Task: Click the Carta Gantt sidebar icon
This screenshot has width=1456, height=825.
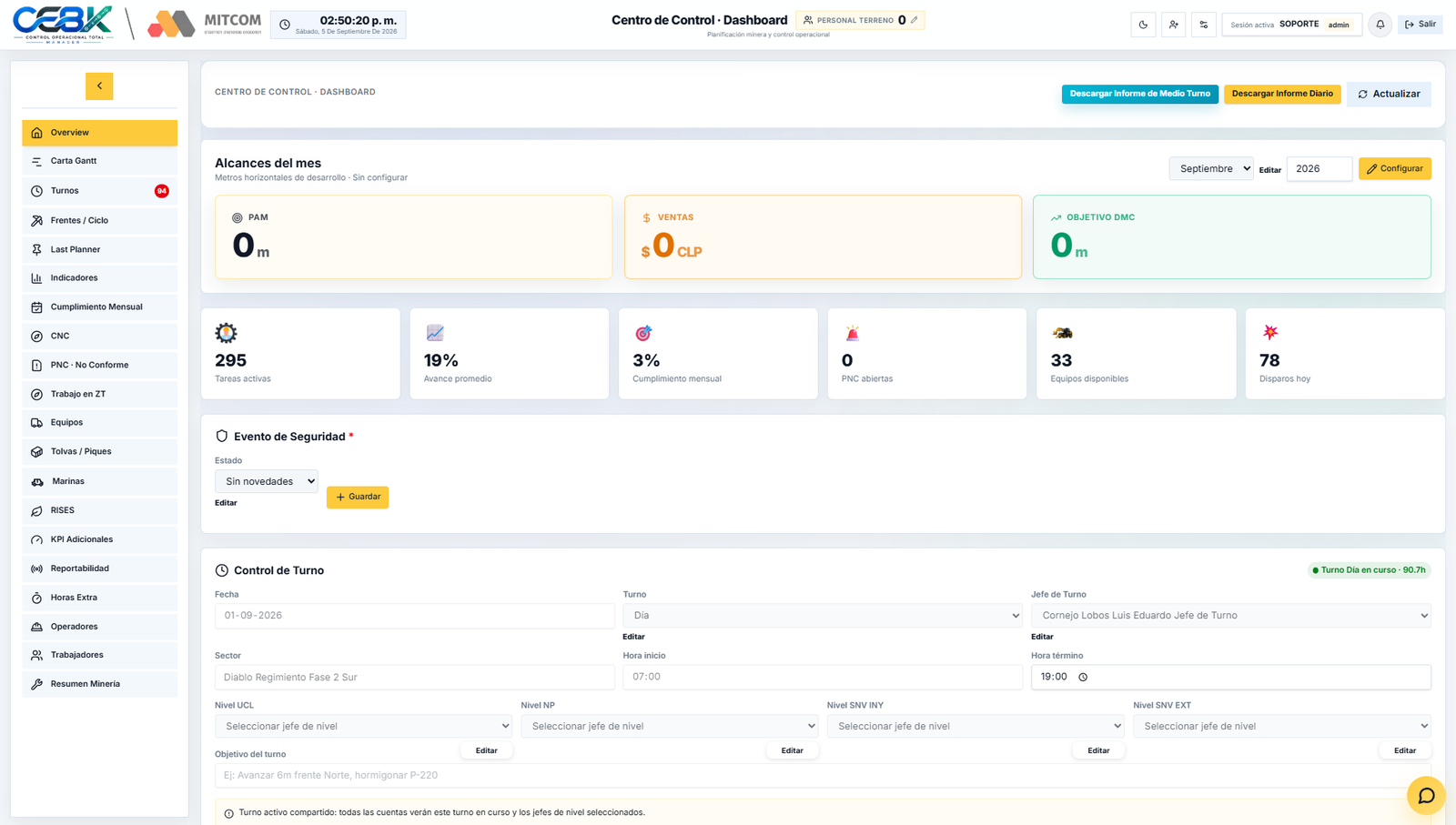Action: pos(36,161)
